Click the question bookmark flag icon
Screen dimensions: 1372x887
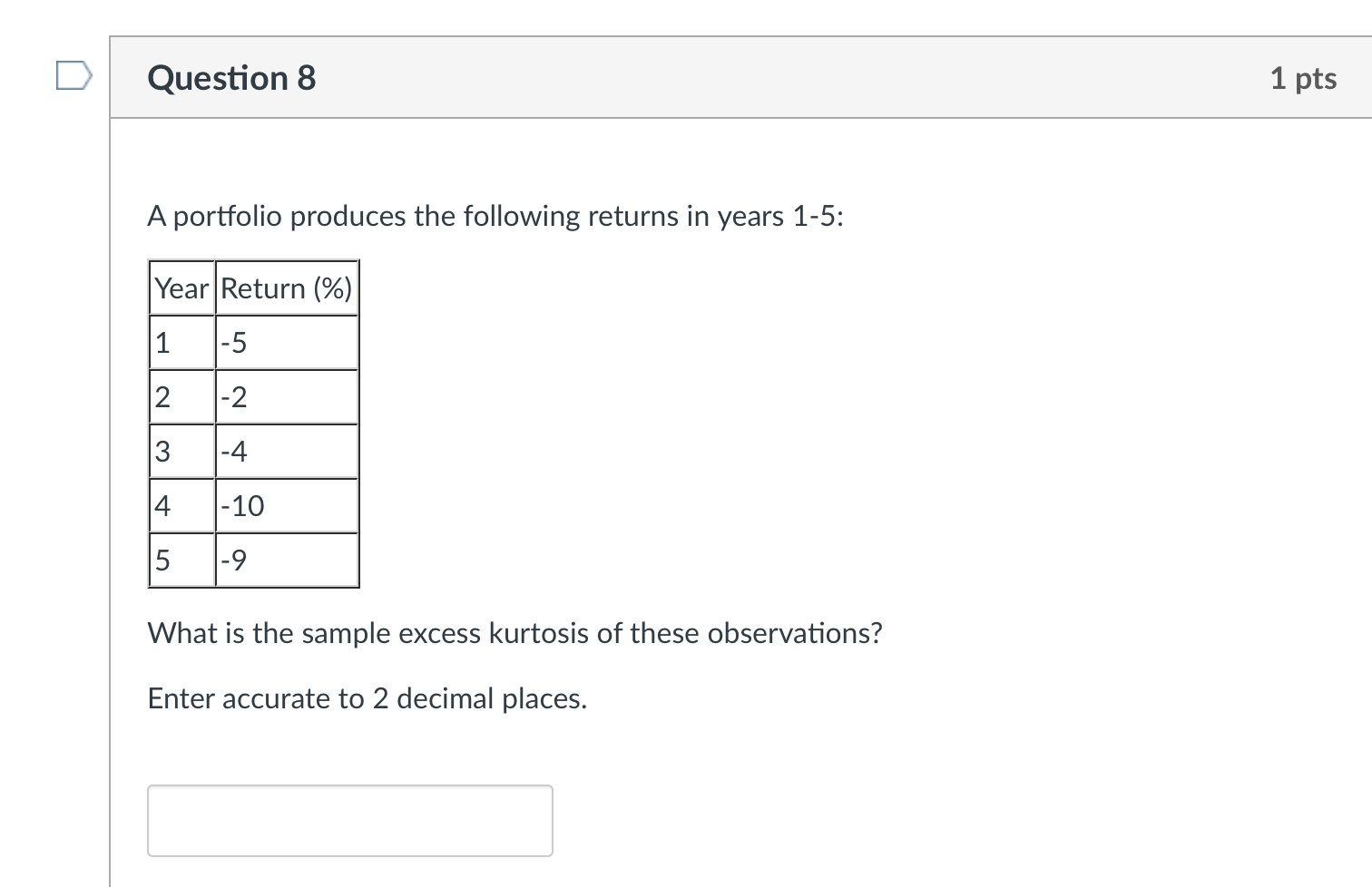point(74,77)
